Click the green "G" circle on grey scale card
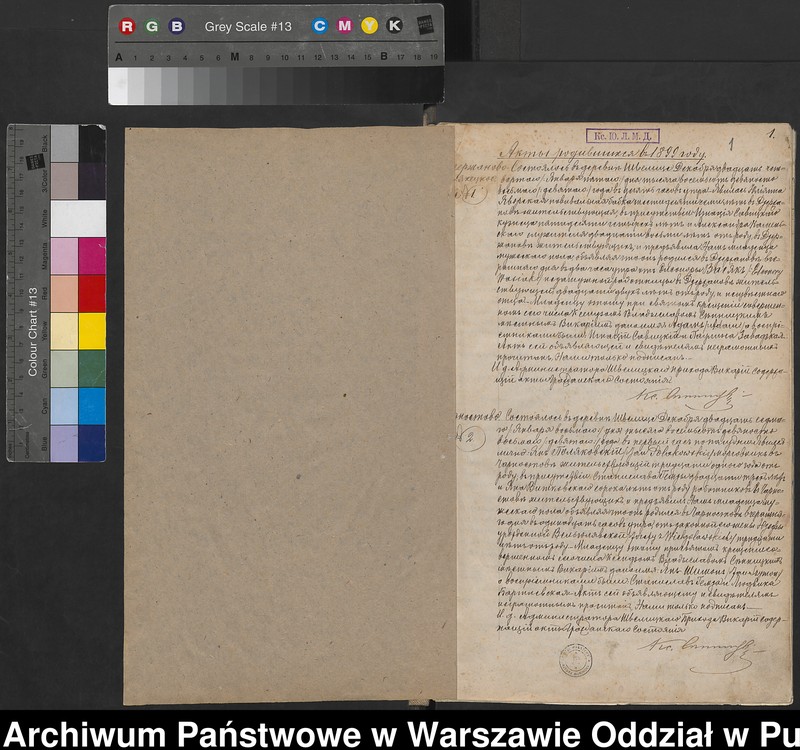Screen dimensions: 800x750 [152, 27]
